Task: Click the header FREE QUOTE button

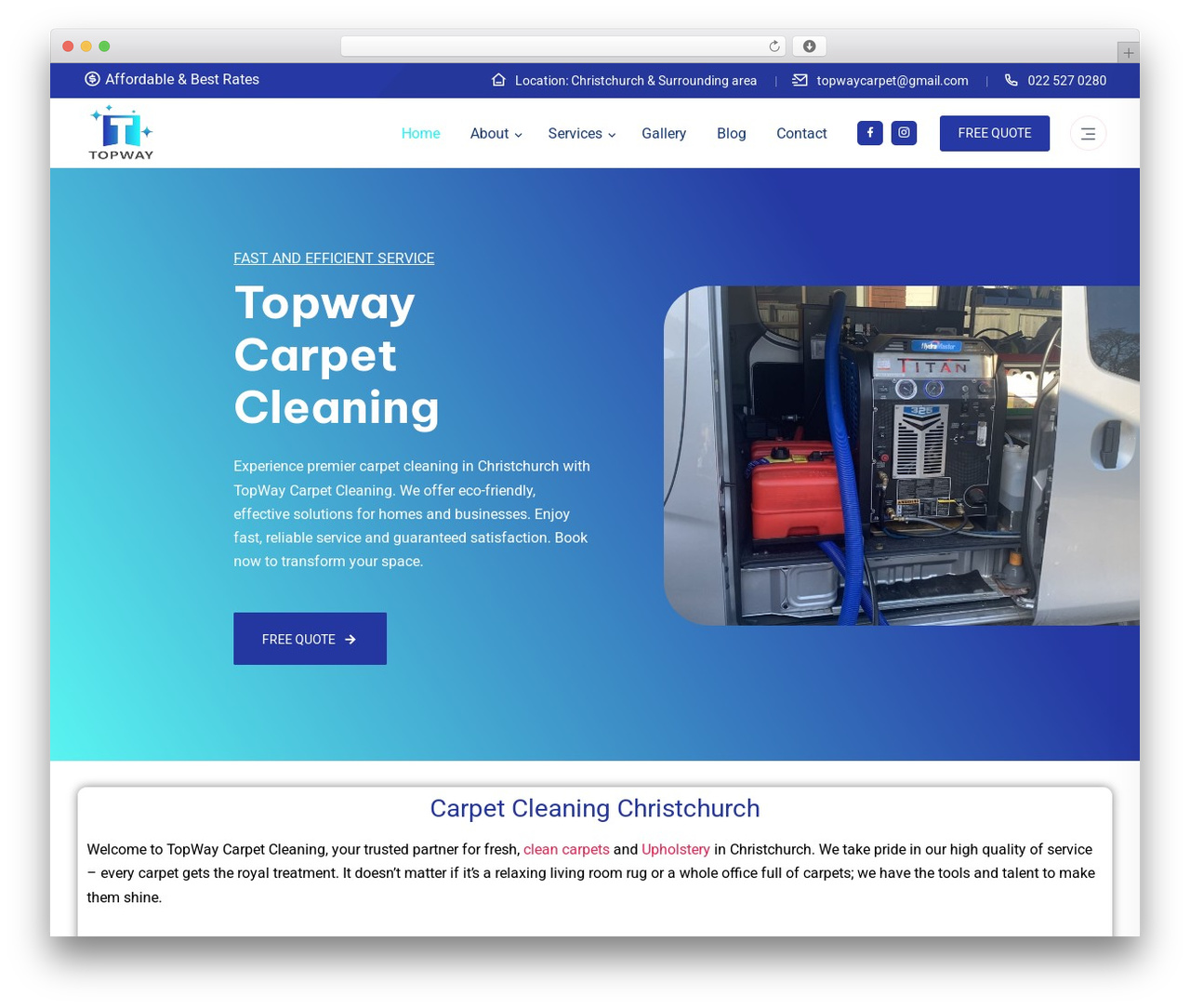Action: click(995, 133)
